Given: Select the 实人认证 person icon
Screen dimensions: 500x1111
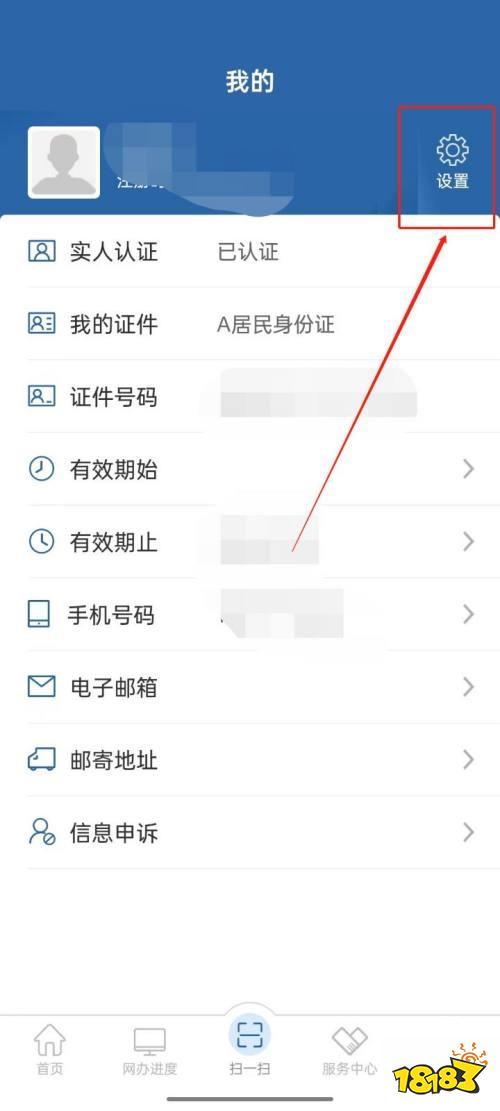Looking at the screenshot, I should pyautogui.click(x=42, y=251).
